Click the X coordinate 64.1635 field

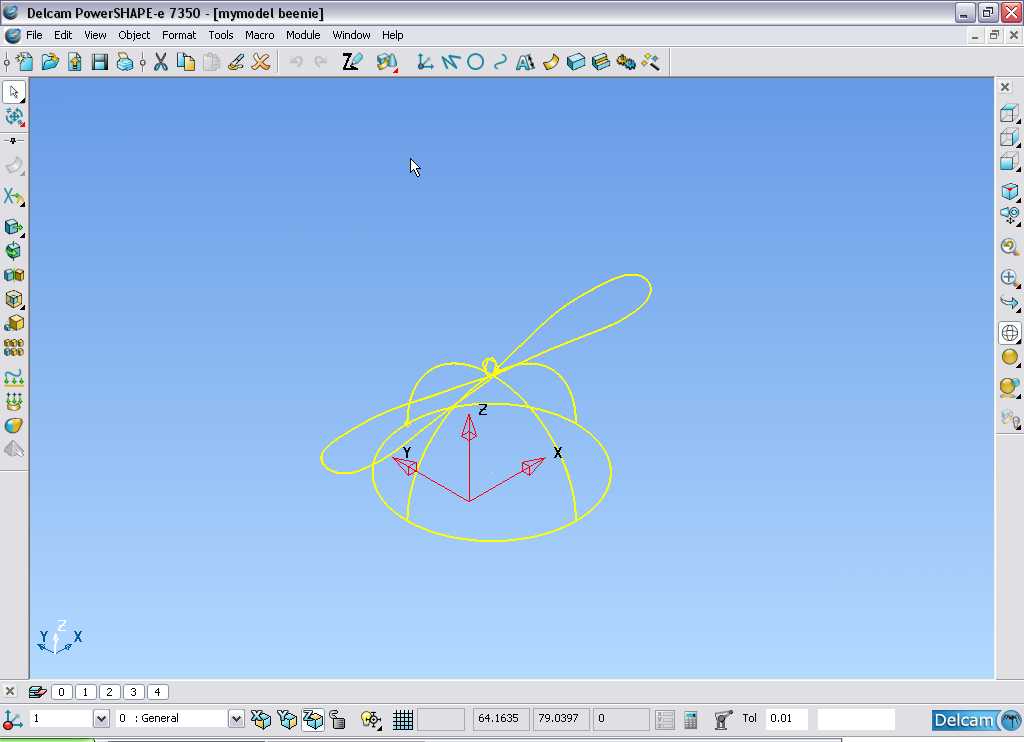tap(500, 718)
